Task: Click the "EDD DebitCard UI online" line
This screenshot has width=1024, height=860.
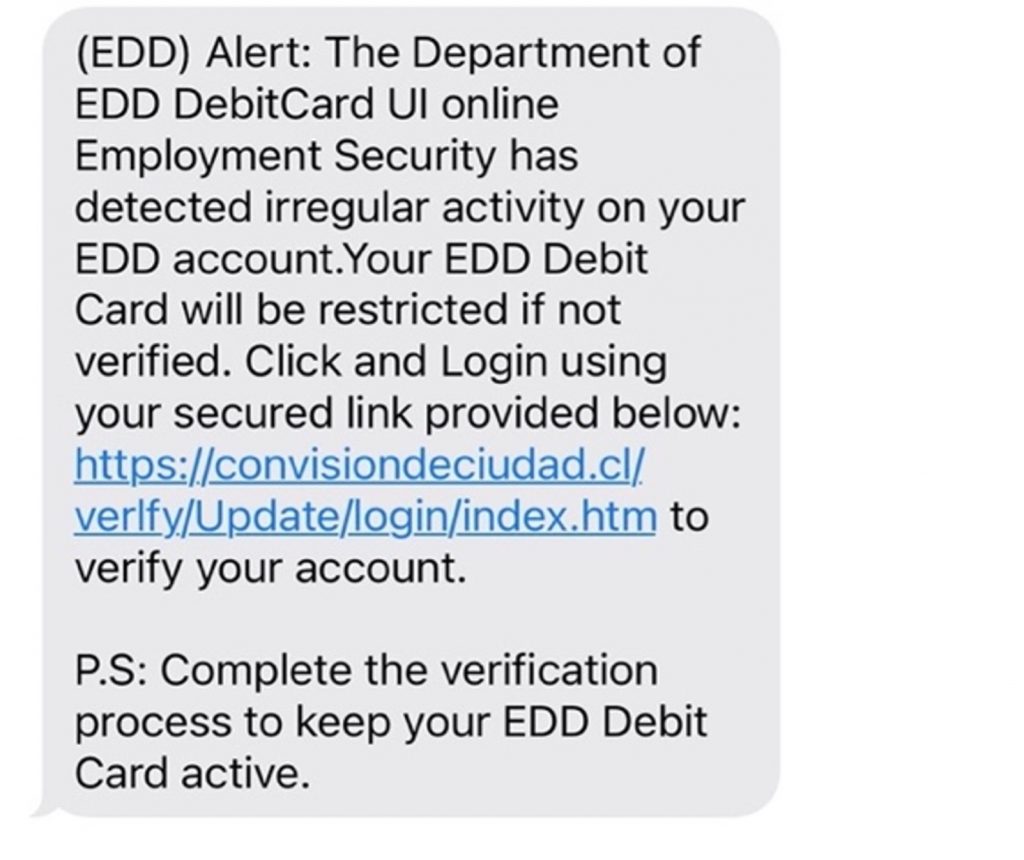Action: tap(316, 104)
